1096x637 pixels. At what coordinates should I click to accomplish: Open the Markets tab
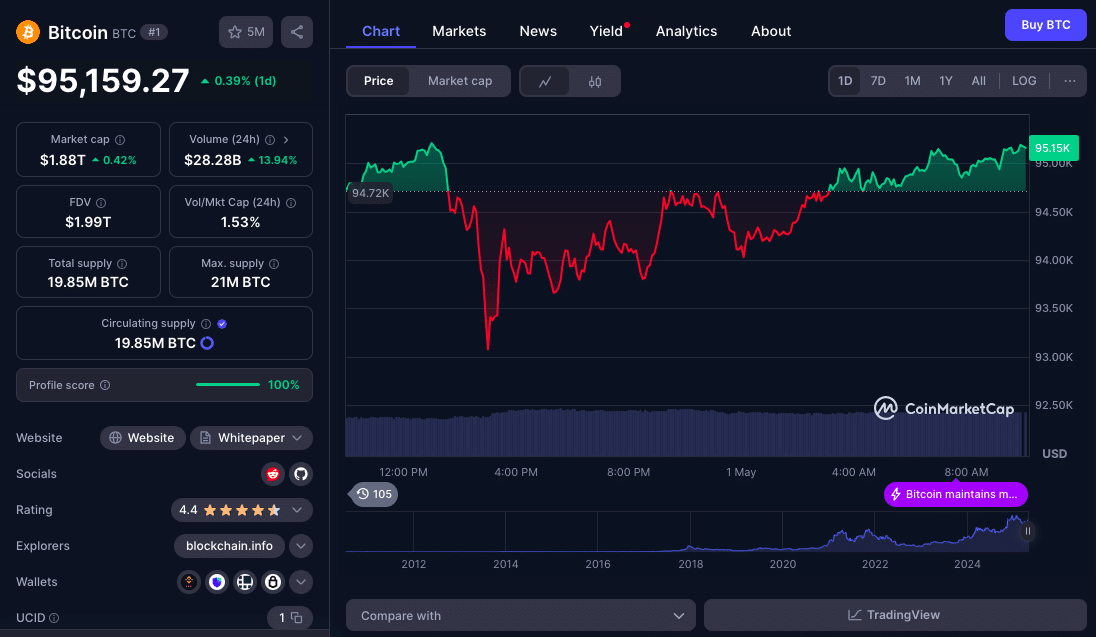(459, 31)
